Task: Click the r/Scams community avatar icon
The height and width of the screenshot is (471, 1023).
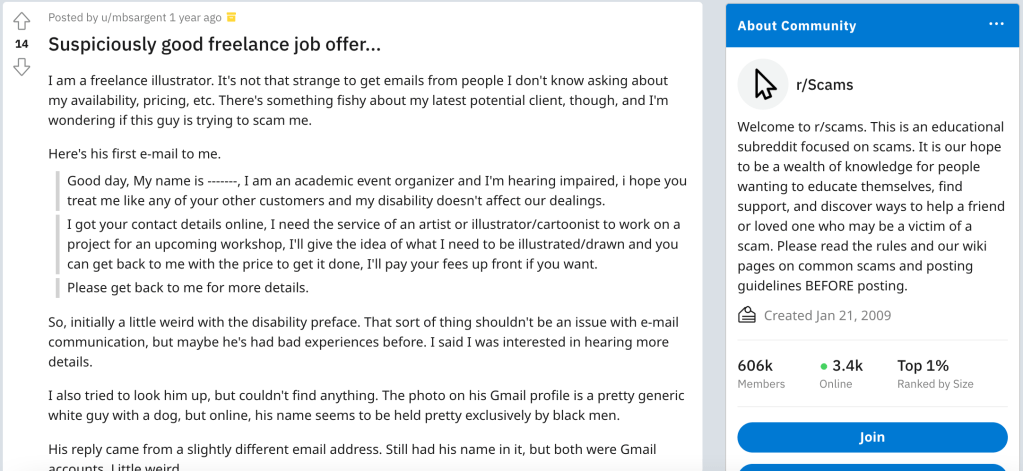Action: (x=763, y=84)
